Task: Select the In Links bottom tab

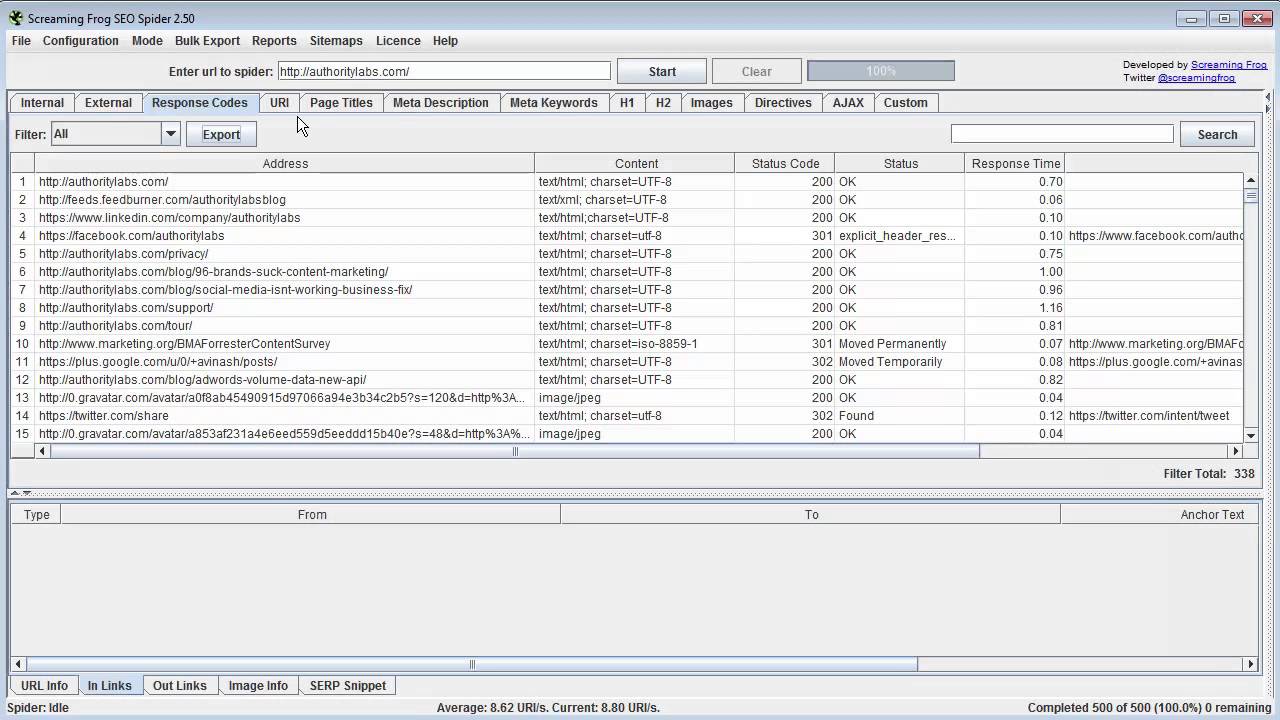Action: (110, 686)
